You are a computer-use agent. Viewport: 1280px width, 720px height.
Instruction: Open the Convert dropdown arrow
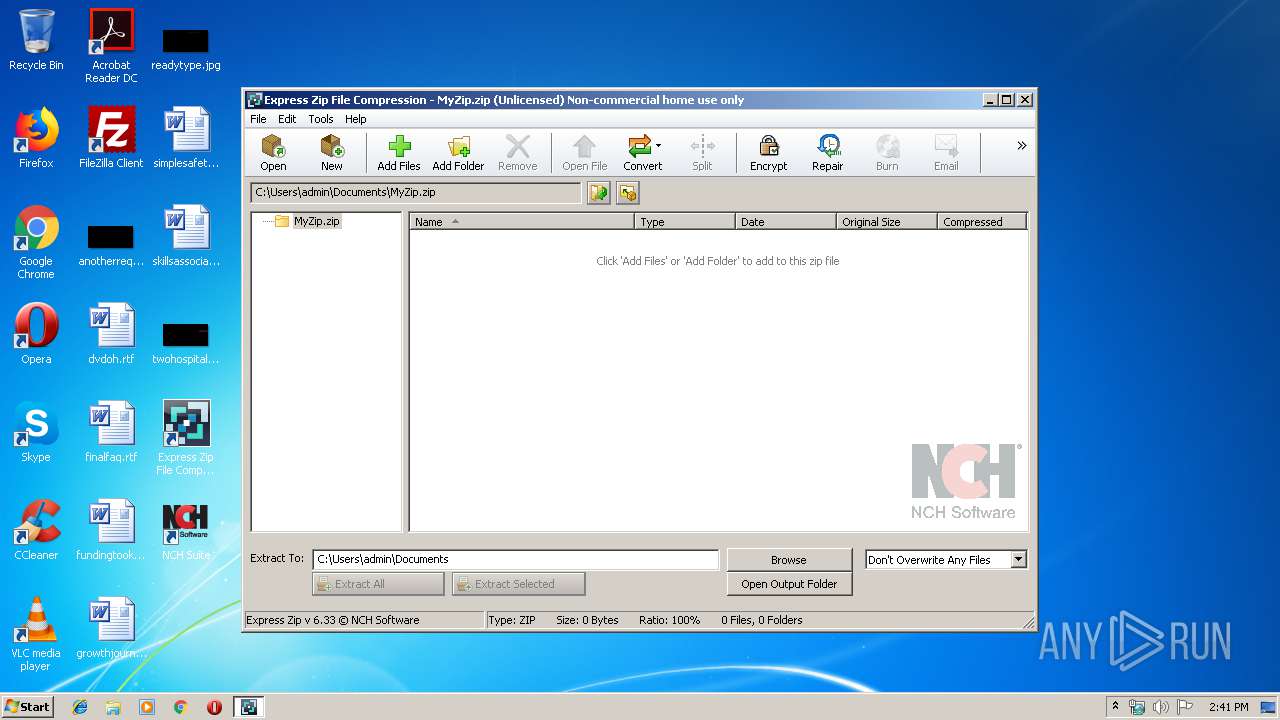click(x=658, y=147)
